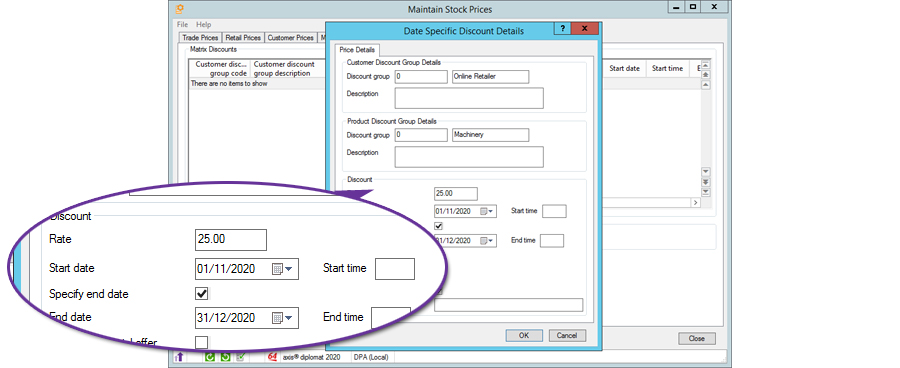Select the Price Details tab

(357, 50)
